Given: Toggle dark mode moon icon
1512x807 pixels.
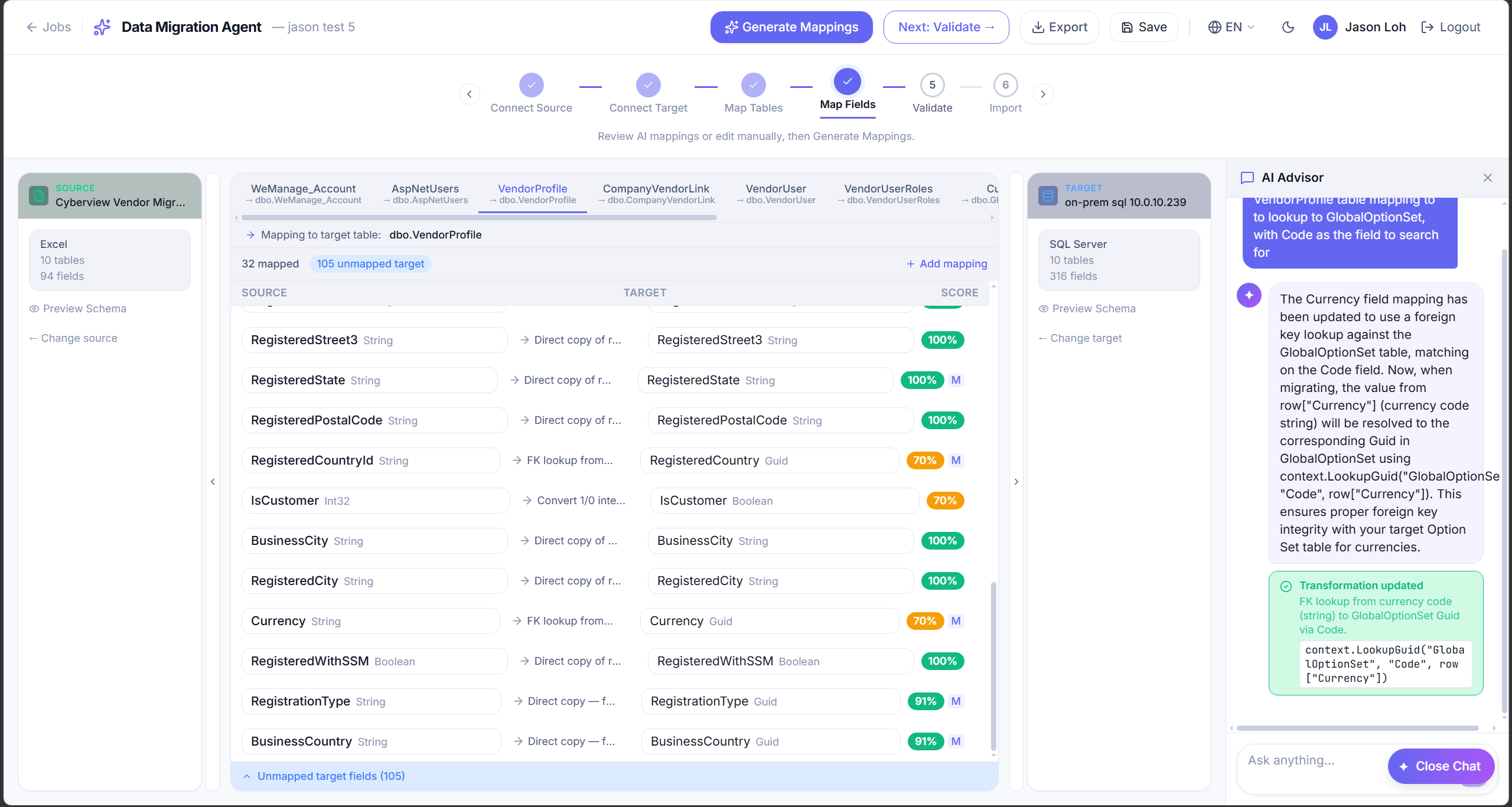Looking at the screenshot, I should click(x=1288, y=27).
